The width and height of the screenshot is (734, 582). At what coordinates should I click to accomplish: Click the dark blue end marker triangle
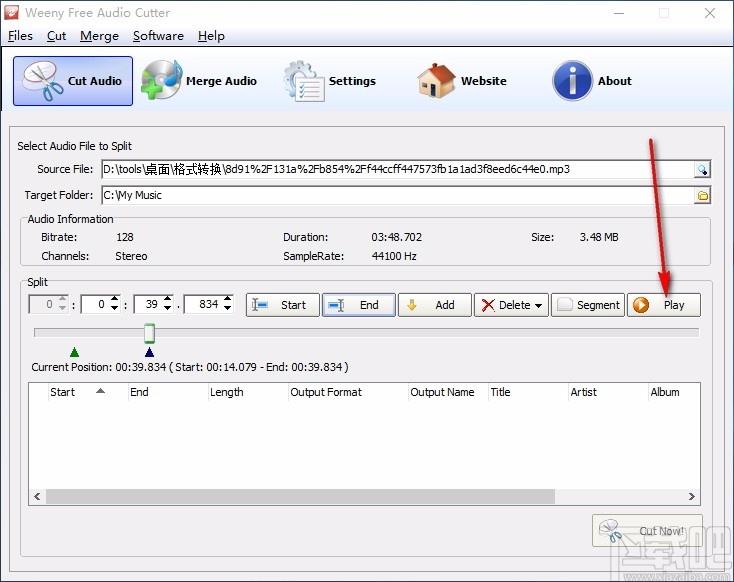(149, 352)
